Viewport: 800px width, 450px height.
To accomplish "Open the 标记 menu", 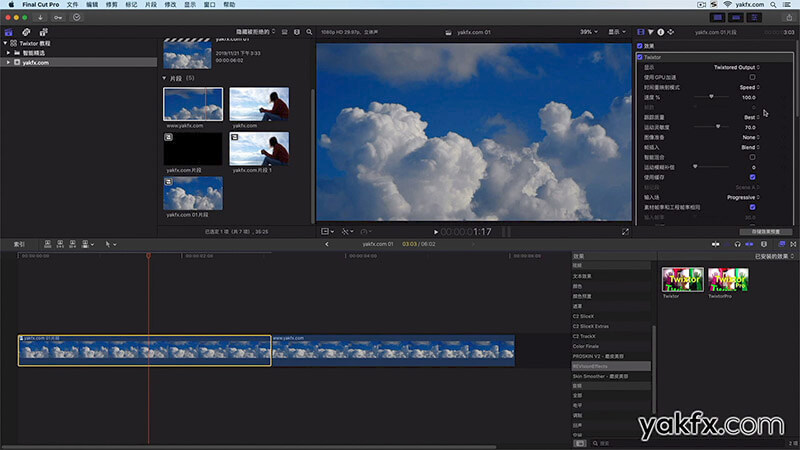I will pos(131,5).
